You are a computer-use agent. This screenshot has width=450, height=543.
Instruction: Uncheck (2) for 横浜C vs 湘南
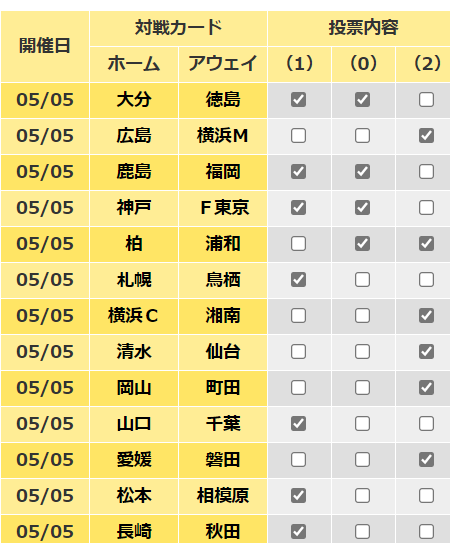[426, 316]
